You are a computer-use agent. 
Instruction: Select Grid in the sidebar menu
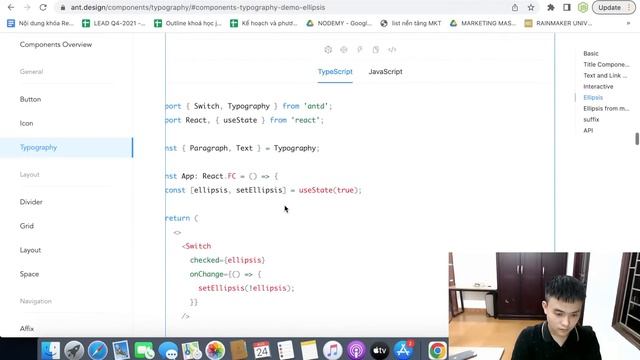(x=67, y=226)
